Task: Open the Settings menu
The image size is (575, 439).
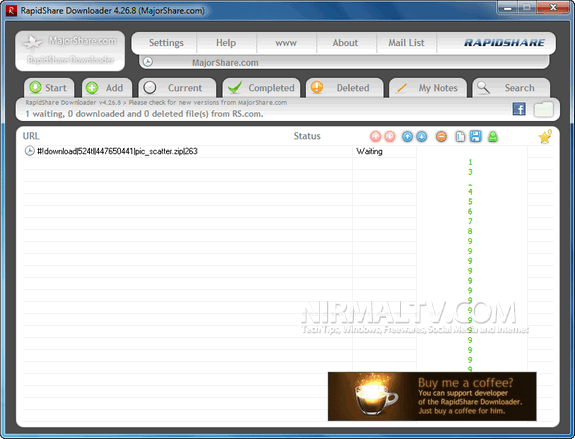Action: (x=166, y=43)
